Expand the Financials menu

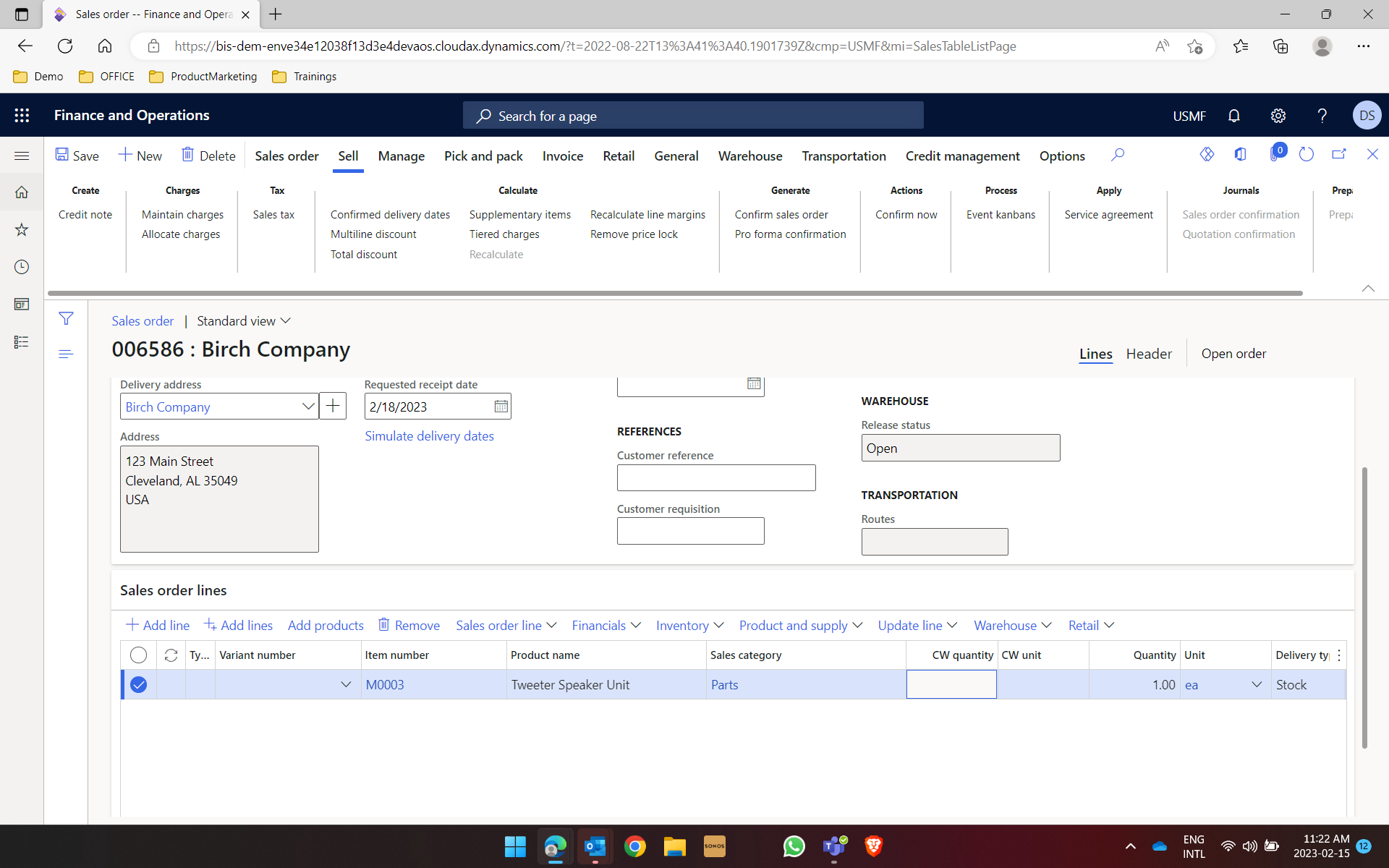pyautogui.click(x=606, y=625)
